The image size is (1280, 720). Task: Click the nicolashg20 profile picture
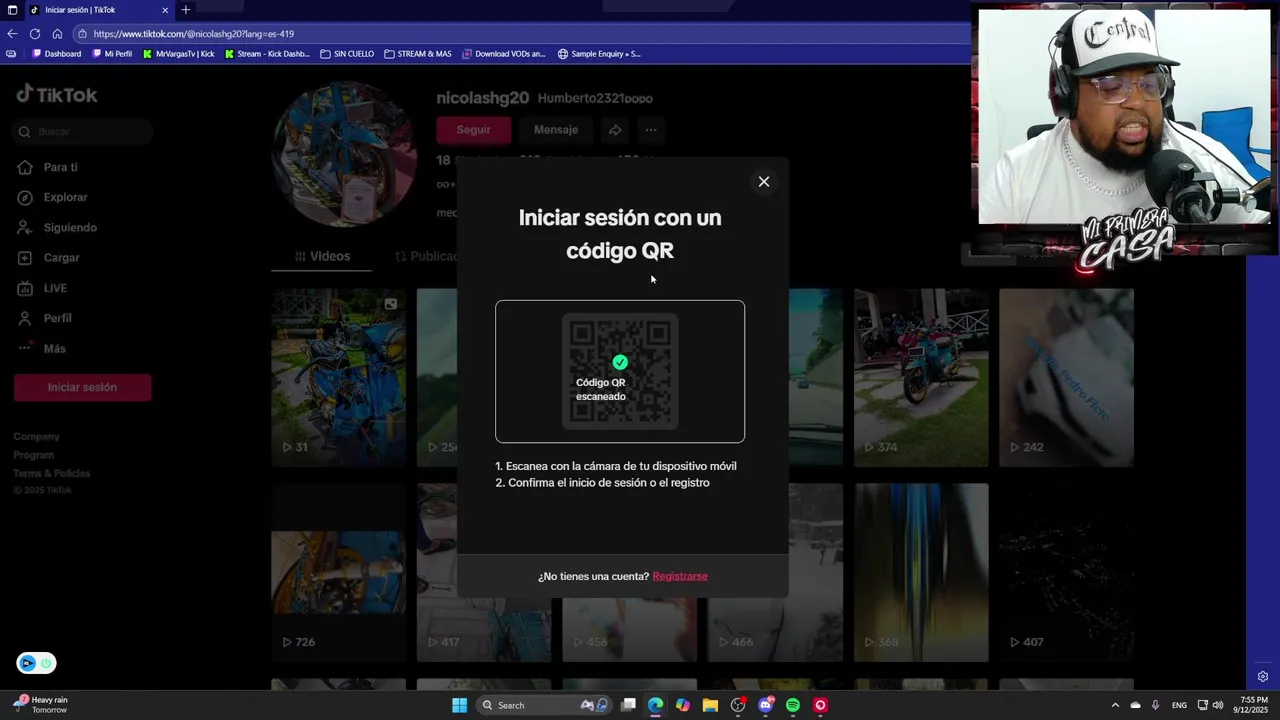click(345, 152)
